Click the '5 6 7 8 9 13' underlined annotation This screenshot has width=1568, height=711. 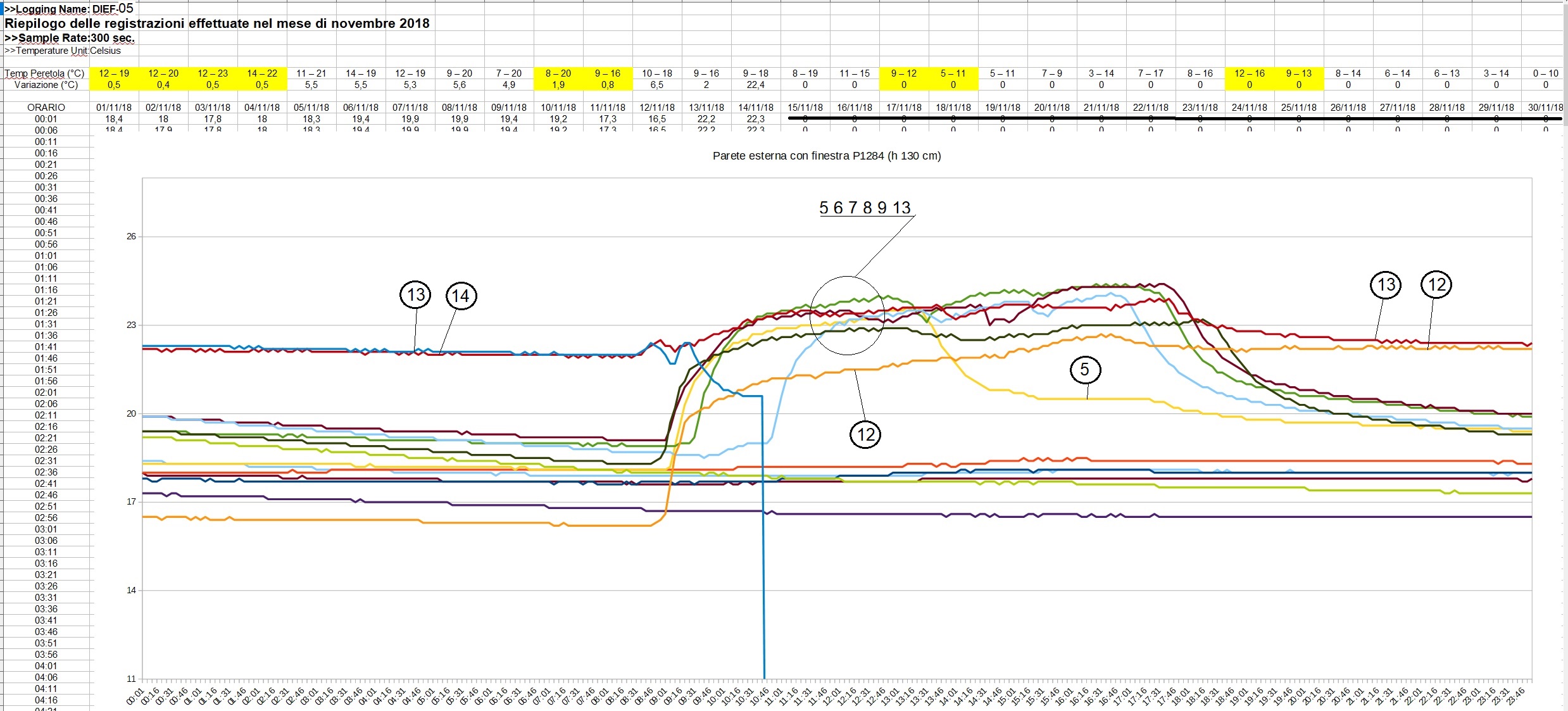point(864,208)
